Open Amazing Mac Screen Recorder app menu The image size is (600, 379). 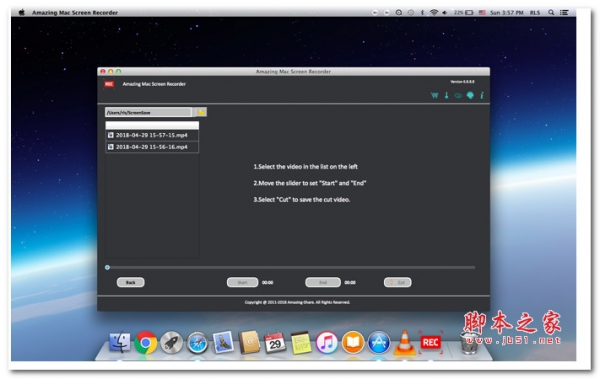[x=75, y=13]
